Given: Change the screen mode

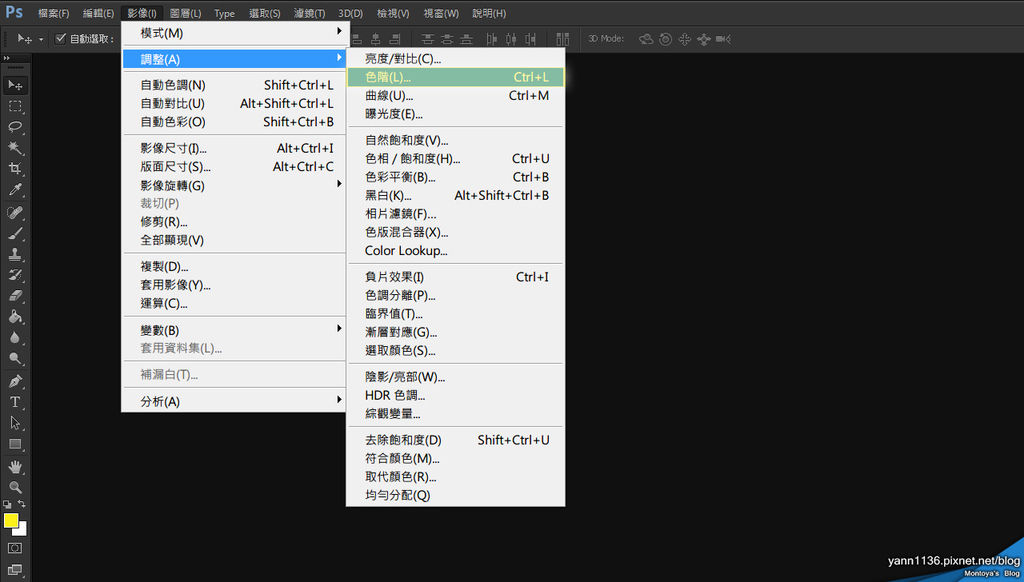Looking at the screenshot, I should coord(14,570).
